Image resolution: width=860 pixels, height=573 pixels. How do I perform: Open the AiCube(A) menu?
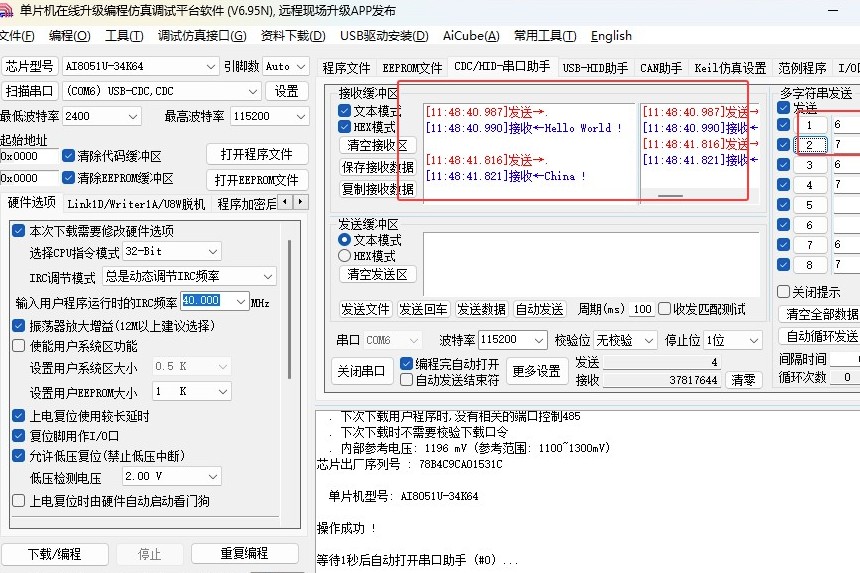click(471, 36)
